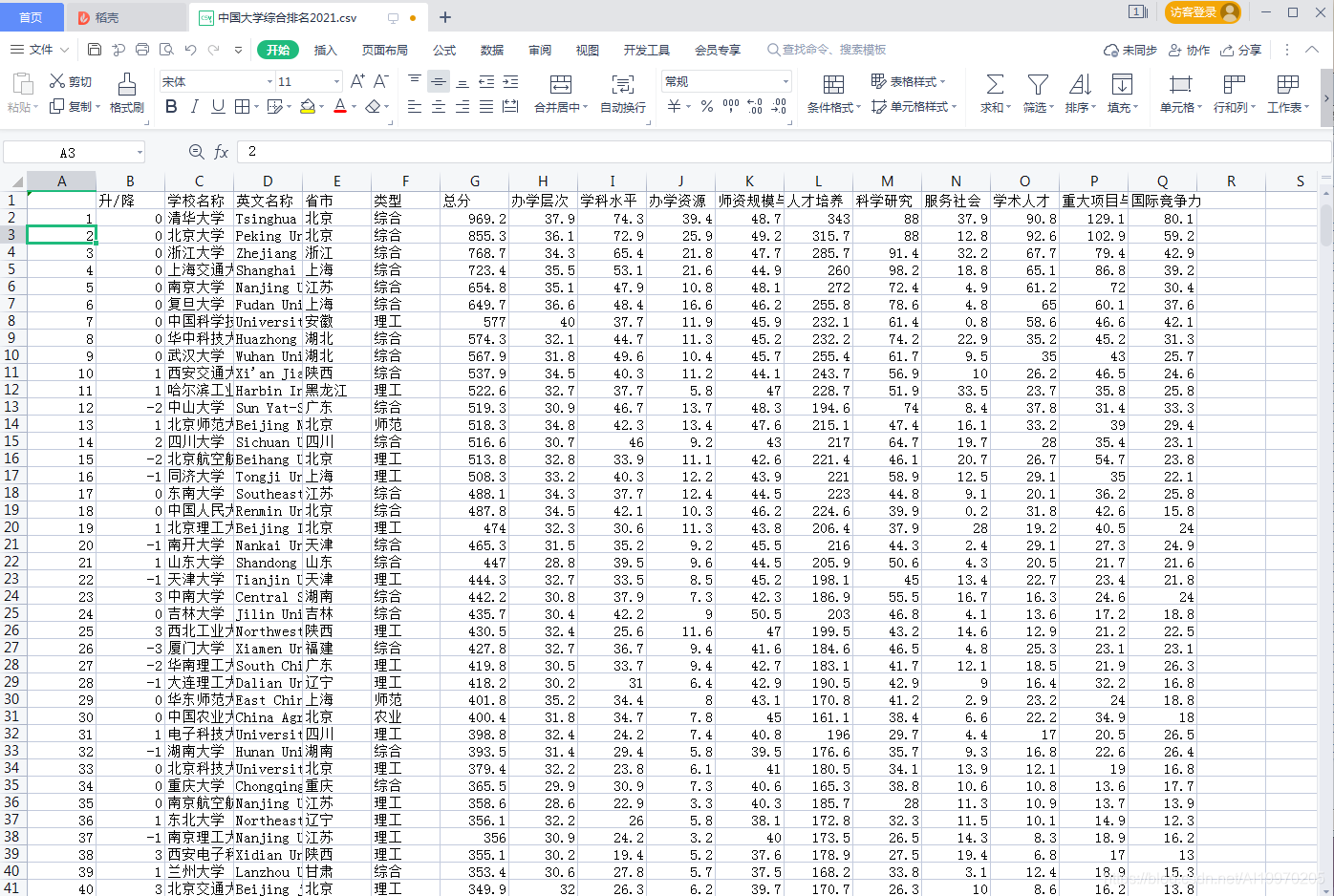Click the Print icon in quick toolbar
1334x896 pixels.
[142, 50]
